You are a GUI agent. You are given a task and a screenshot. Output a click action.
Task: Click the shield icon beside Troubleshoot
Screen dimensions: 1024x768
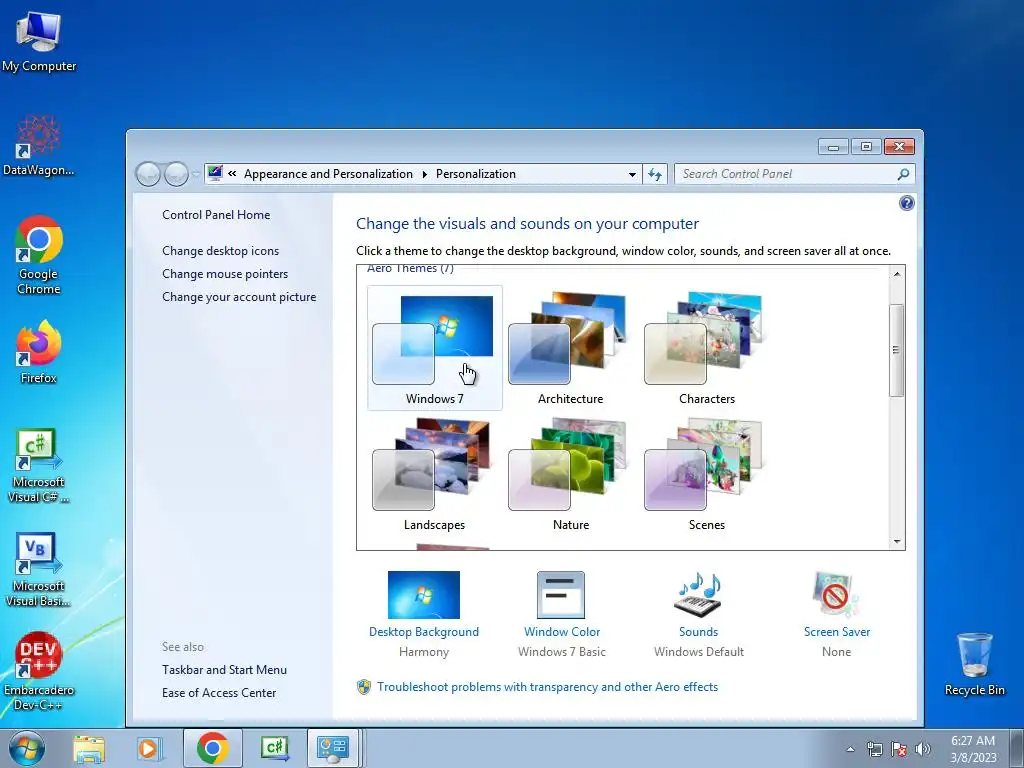(x=364, y=687)
